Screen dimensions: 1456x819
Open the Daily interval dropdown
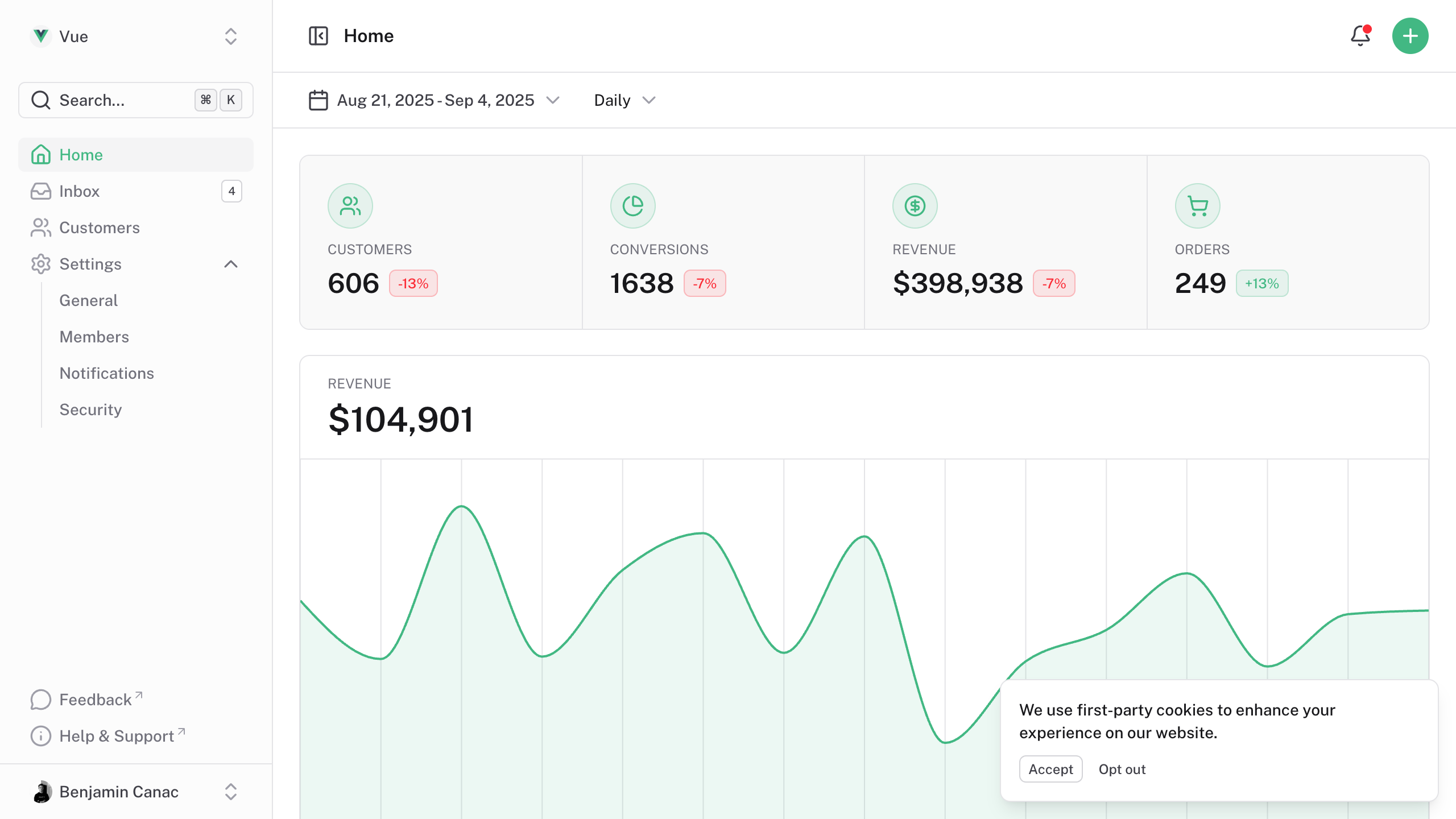pos(623,100)
